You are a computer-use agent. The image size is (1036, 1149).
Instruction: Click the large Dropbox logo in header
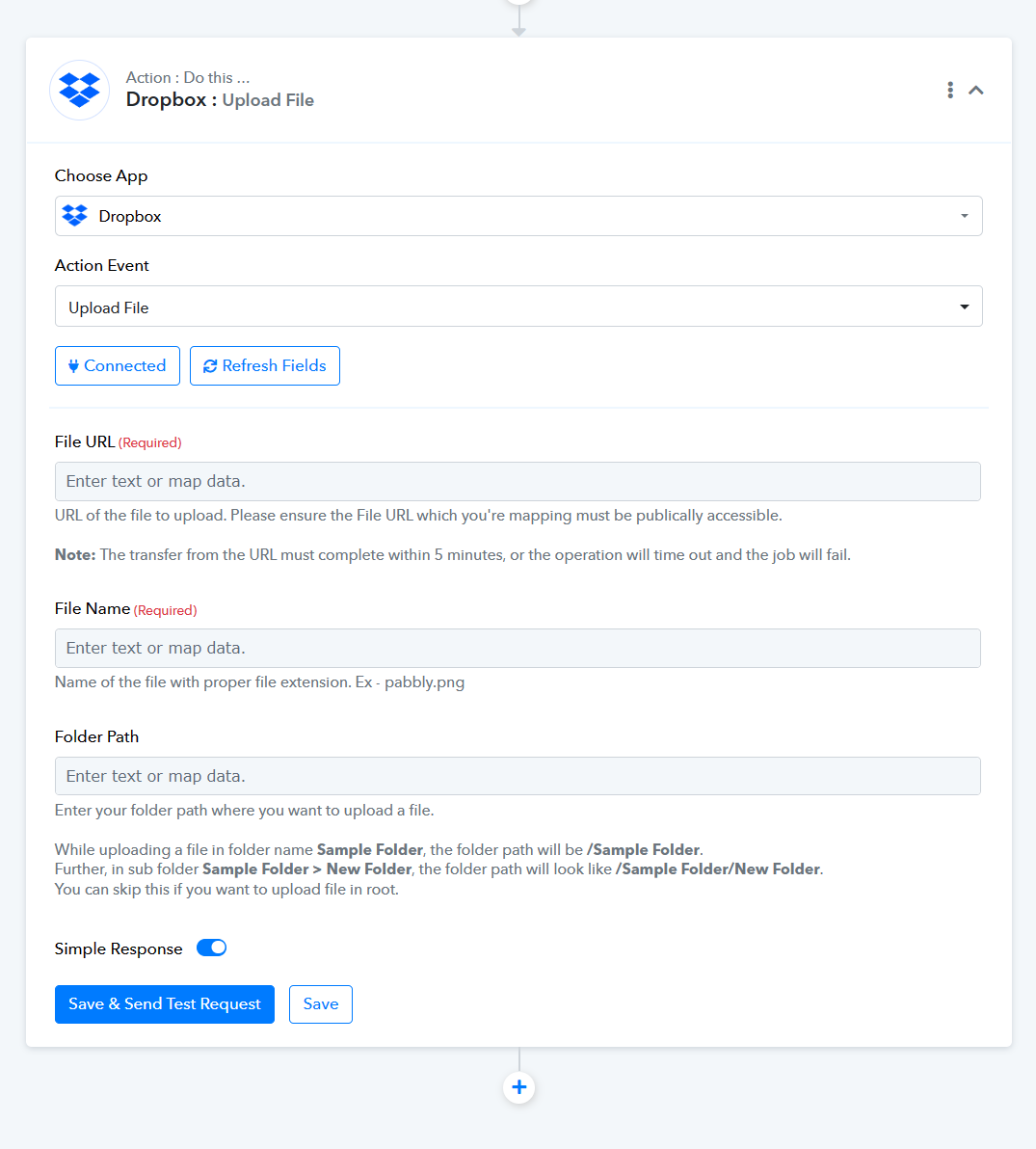(79, 91)
